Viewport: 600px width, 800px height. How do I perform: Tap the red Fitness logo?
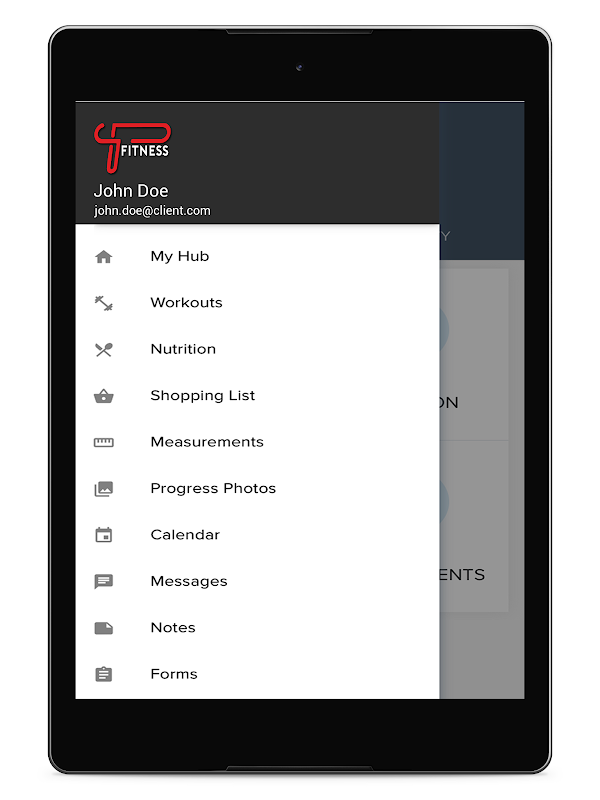[x=132, y=147]
